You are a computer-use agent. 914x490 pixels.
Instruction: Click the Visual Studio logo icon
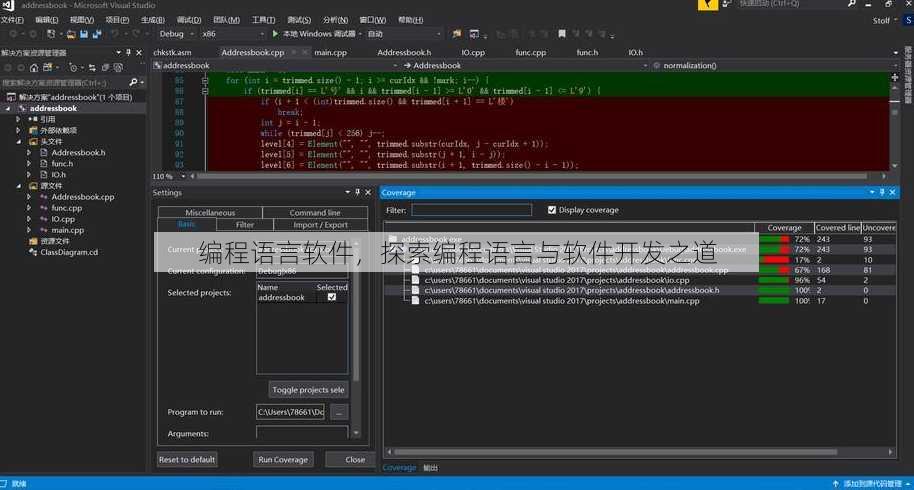tap(8, 5)
